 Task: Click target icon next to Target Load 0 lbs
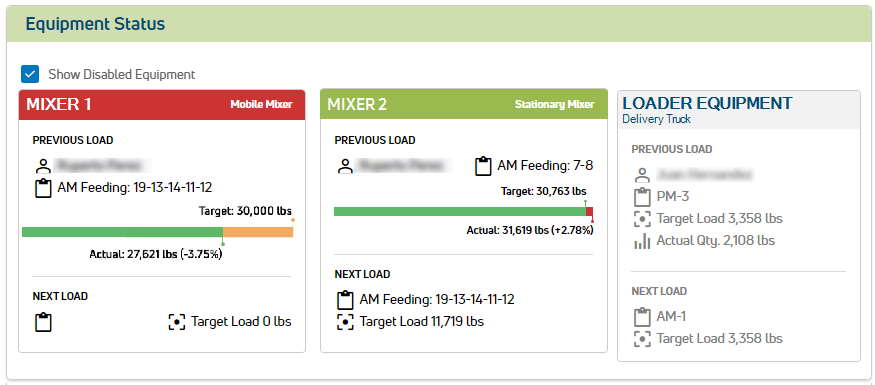pyautogui.click(x=177, y=322)
